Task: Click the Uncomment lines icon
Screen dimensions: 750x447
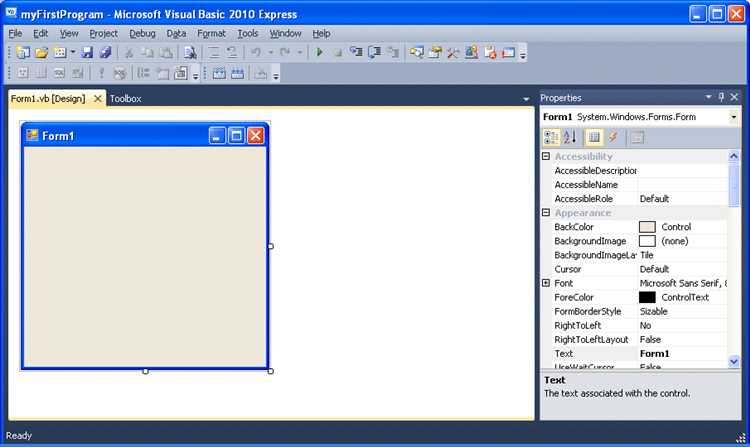Action: point(232,53)
